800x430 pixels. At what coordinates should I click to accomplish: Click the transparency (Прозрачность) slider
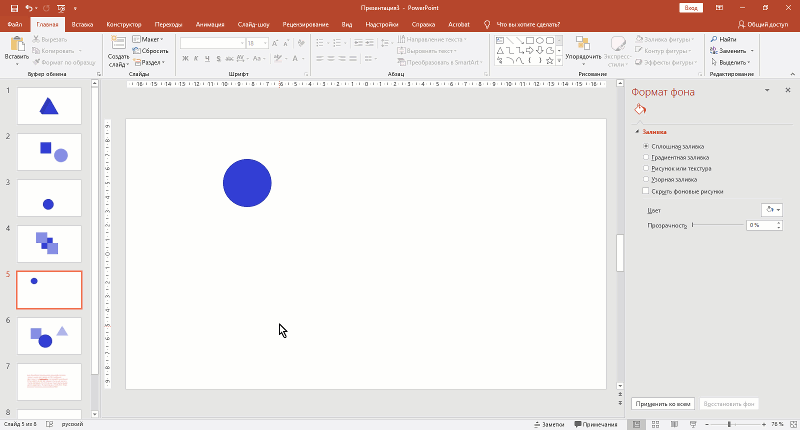[x=717, y=225]
